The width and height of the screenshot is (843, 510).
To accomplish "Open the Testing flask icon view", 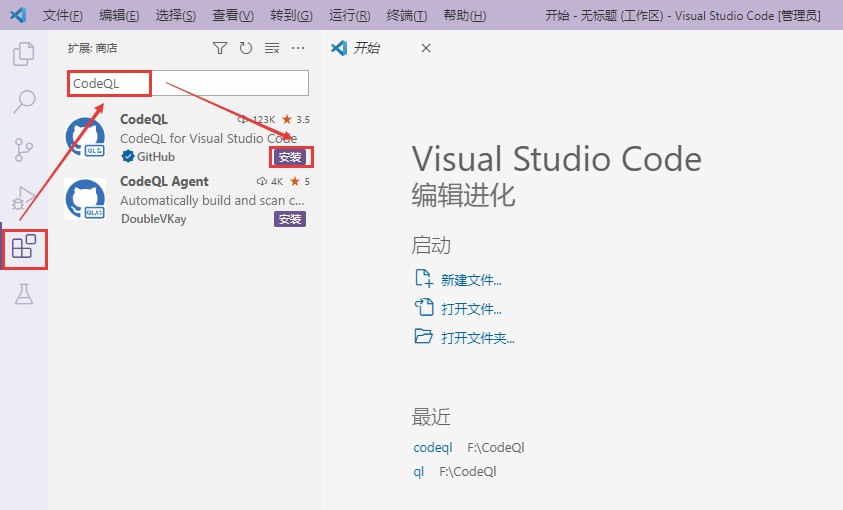I will point(24,294).
